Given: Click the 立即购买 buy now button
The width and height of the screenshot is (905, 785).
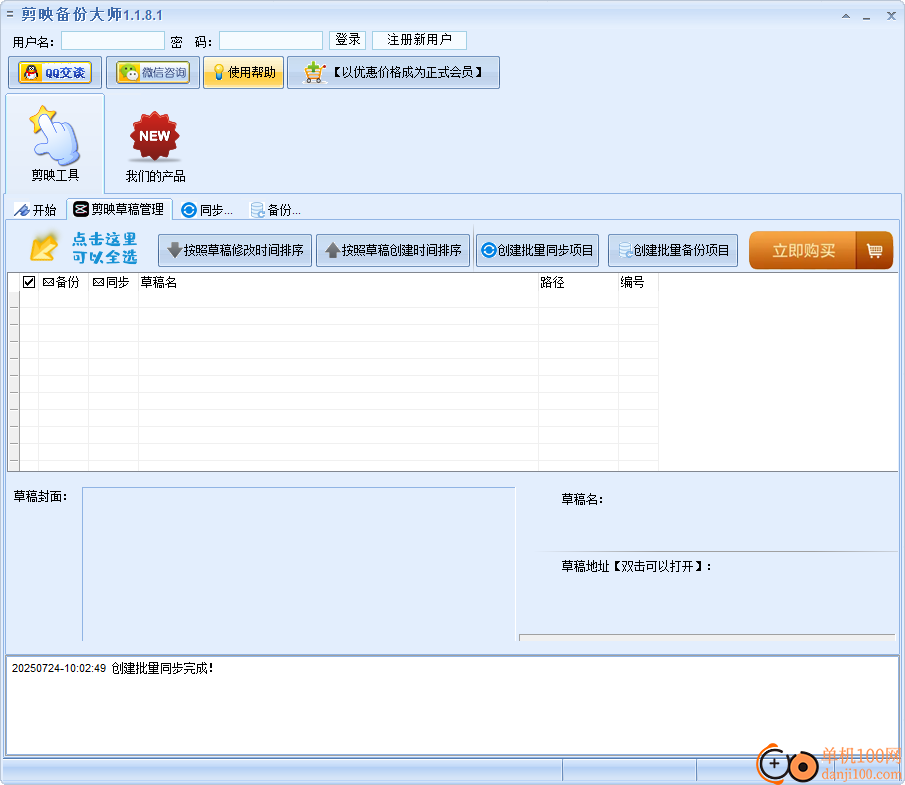Looking at the screenshot, I should pos(803,251).
